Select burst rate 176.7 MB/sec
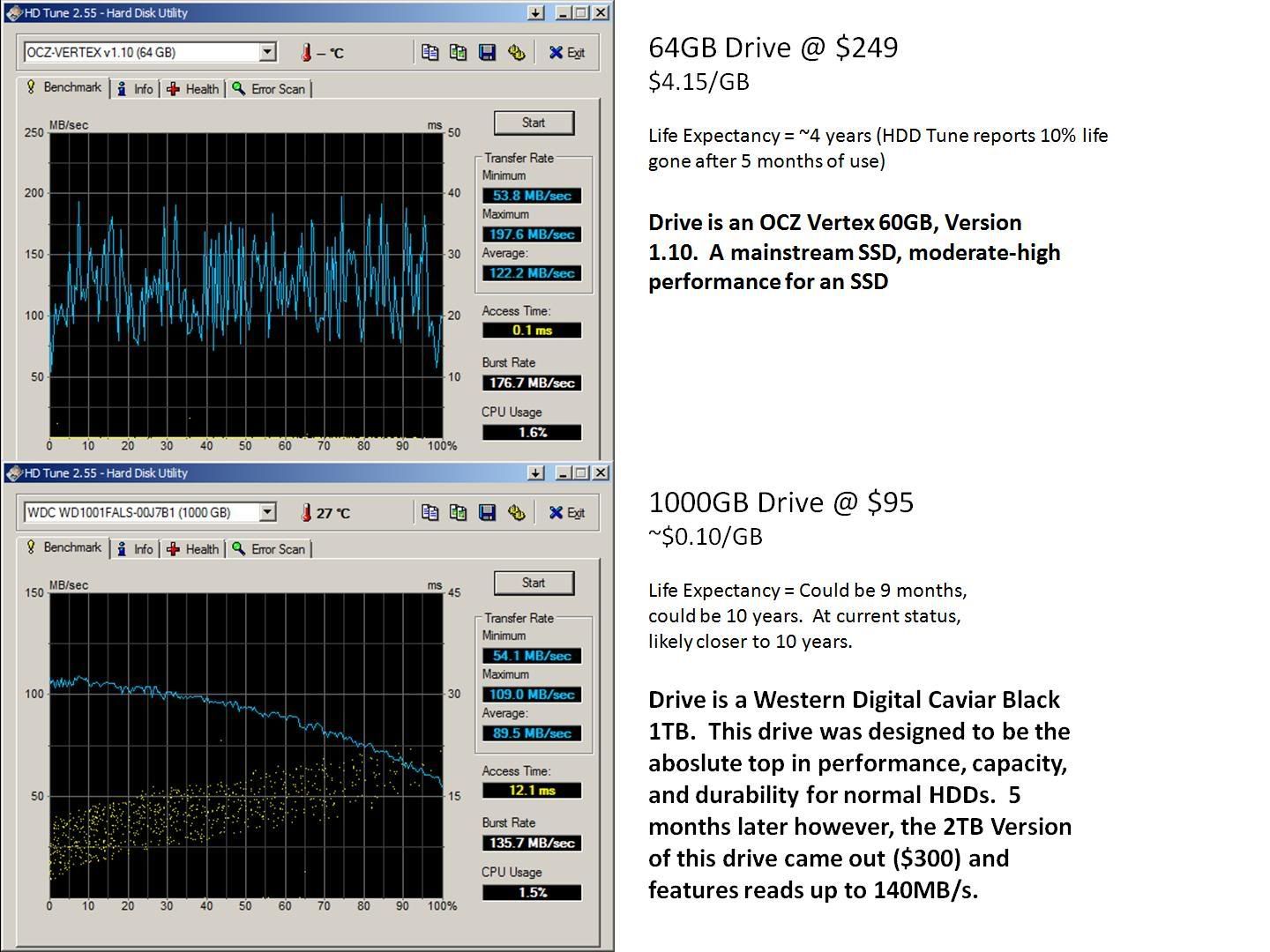The width and height of the screenshot is (1270, 952). click(532, 383)
